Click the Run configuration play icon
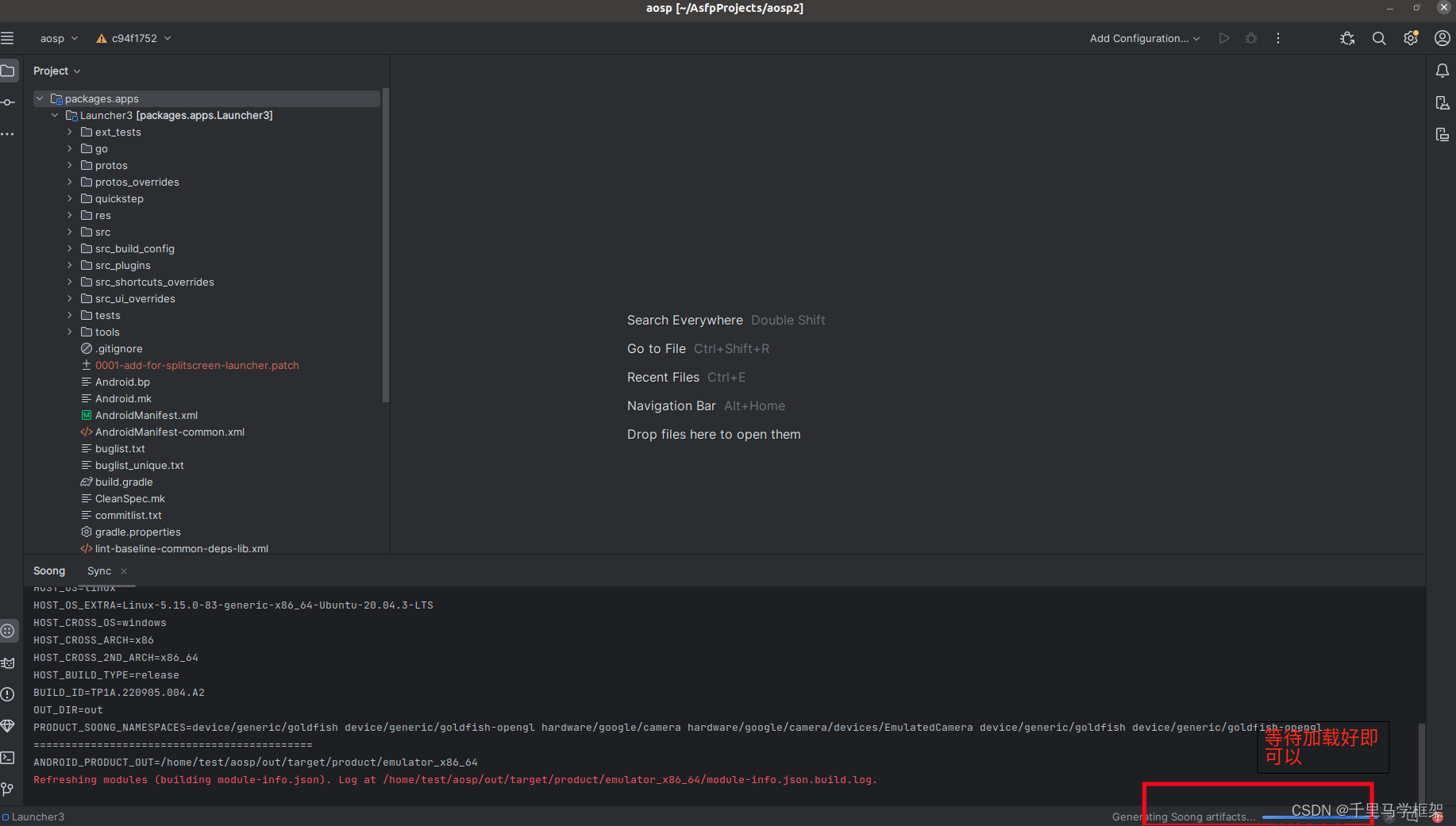This screenshot has width=1456, height=826. click(x=1224, y=38)
